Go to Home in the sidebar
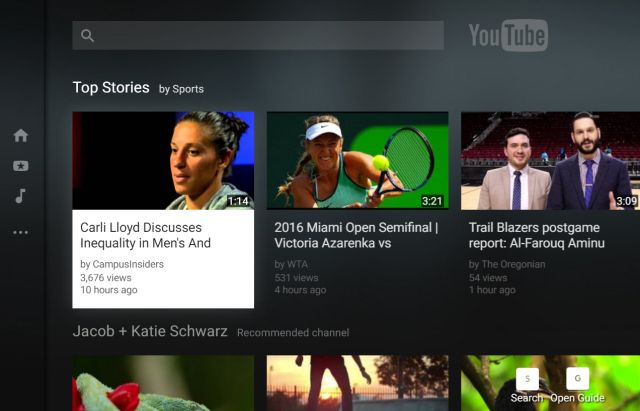The width and height of the screenshot is (640, 411). tap(20, 136)
